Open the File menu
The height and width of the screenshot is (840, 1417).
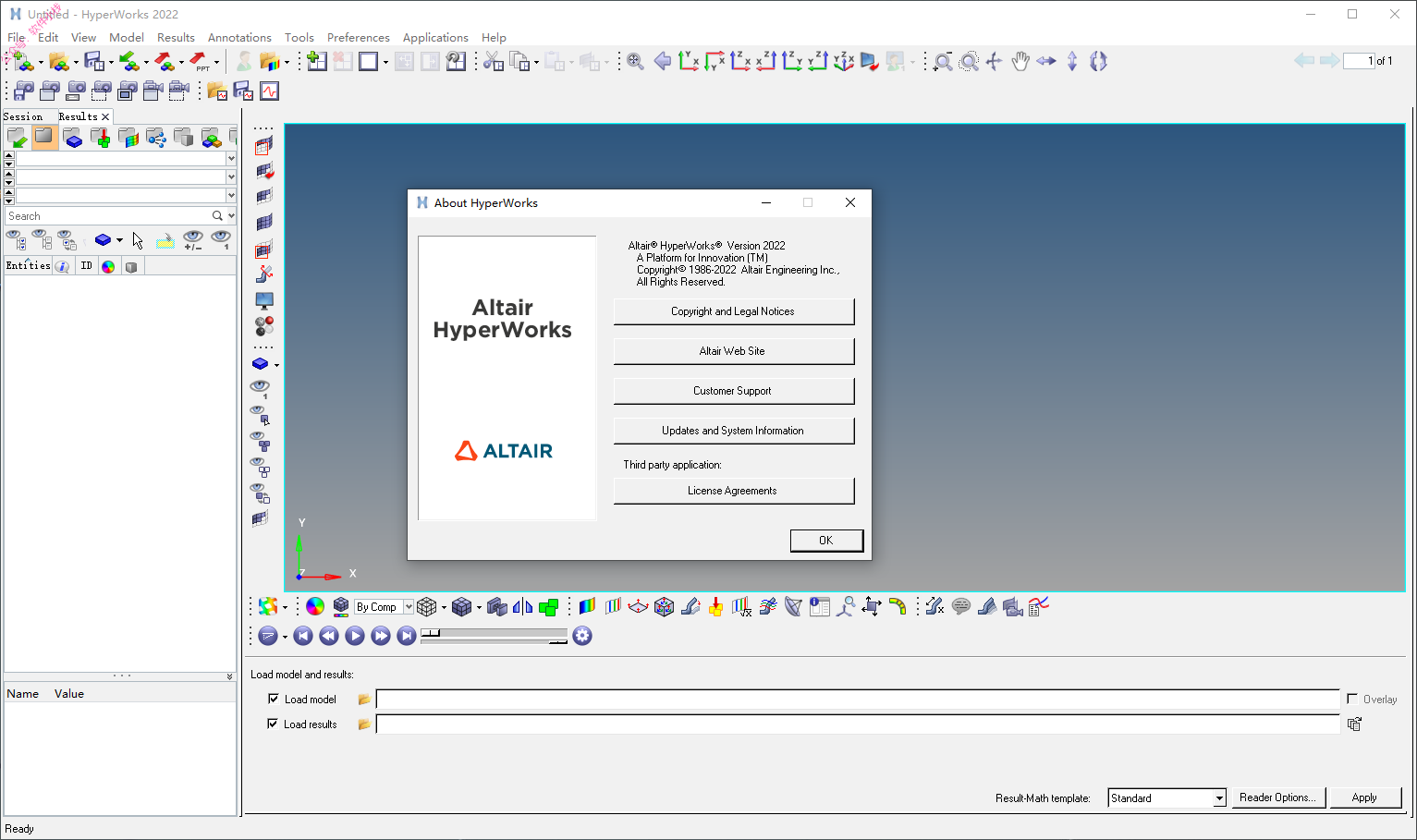click(x=17, y=38)
